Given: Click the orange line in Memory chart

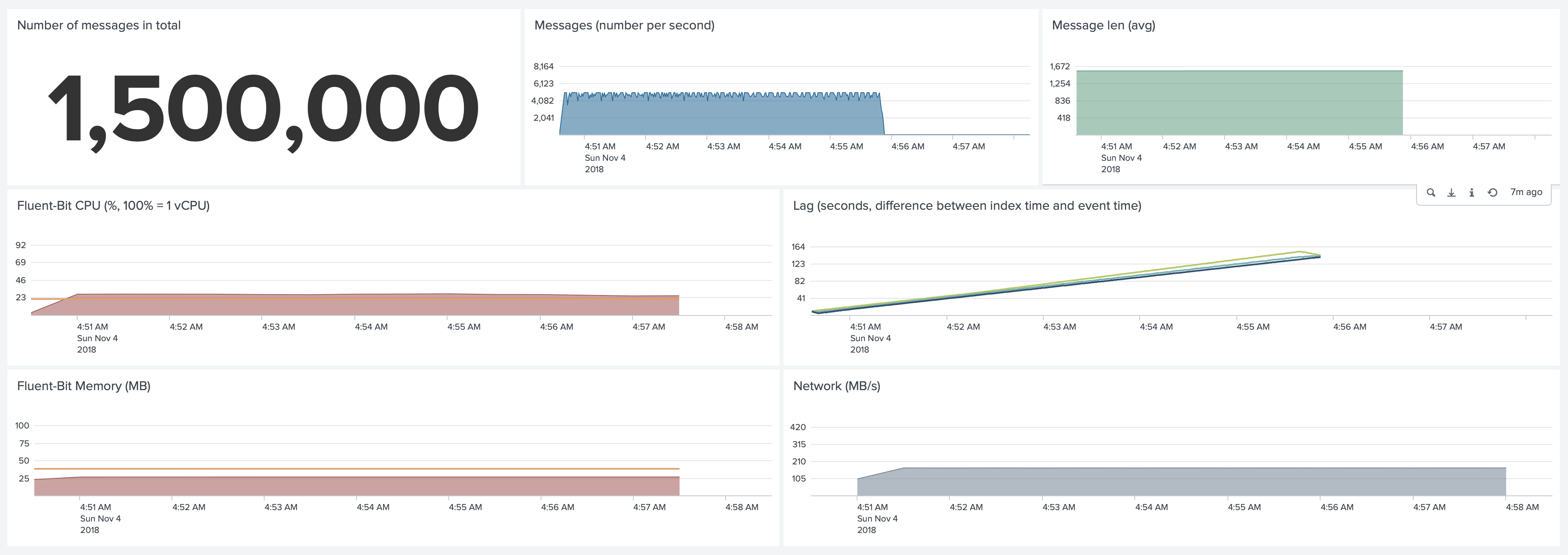Looking at the screenshot, I should pos(357,468).
